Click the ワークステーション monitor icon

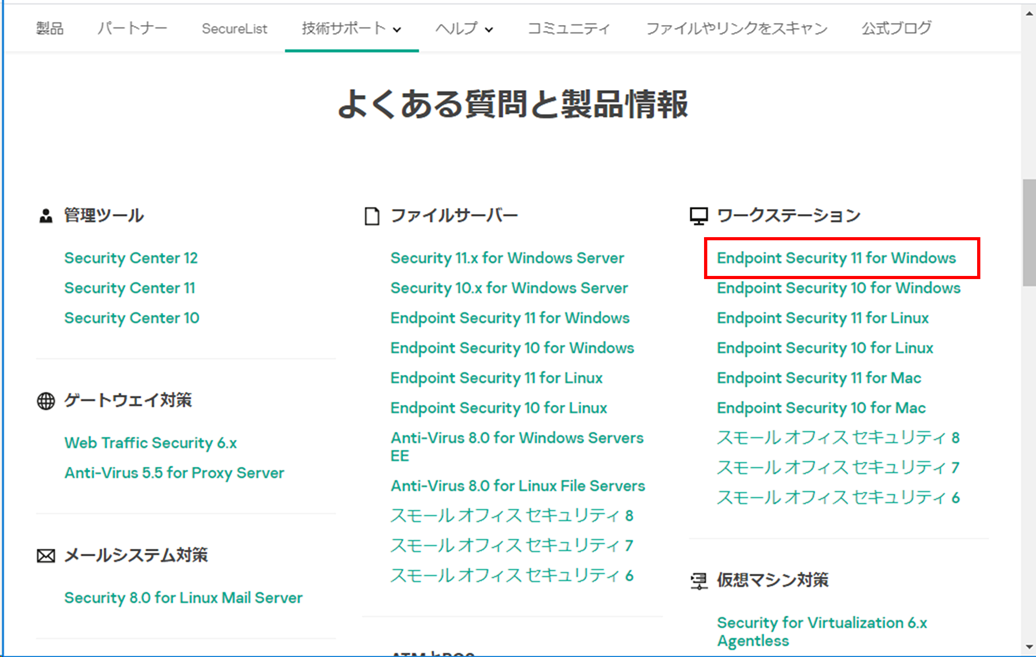tap(697, 213)
